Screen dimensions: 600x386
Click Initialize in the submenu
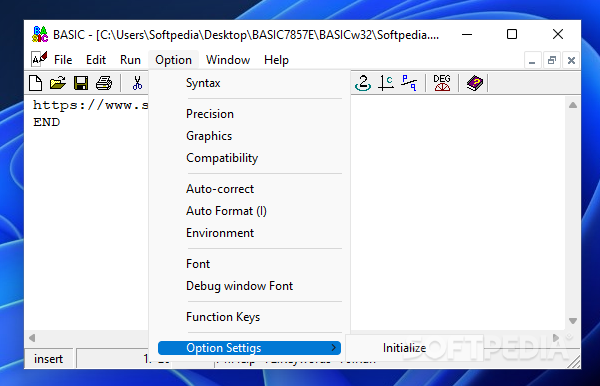tap(404, 348)
